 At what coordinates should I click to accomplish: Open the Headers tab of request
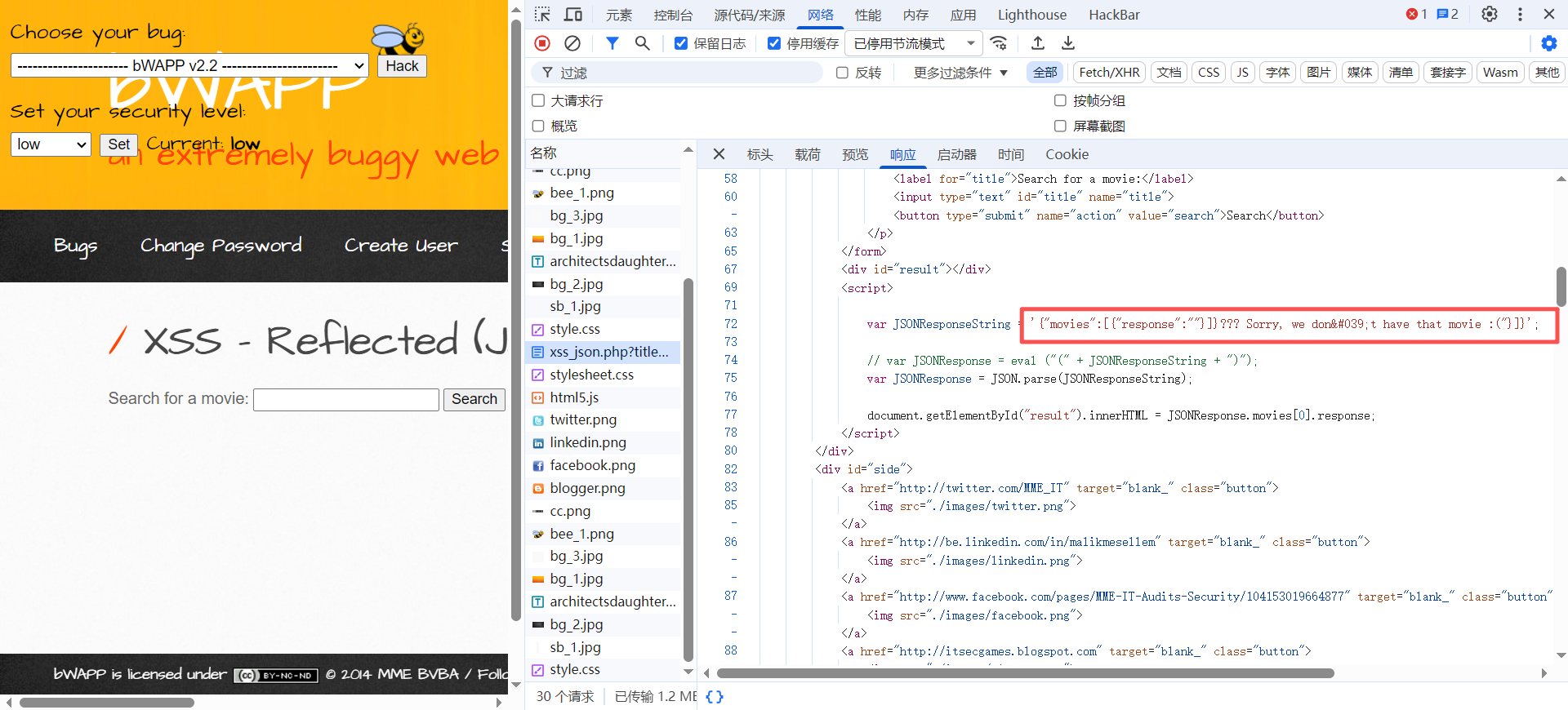[x=759, y=154]
